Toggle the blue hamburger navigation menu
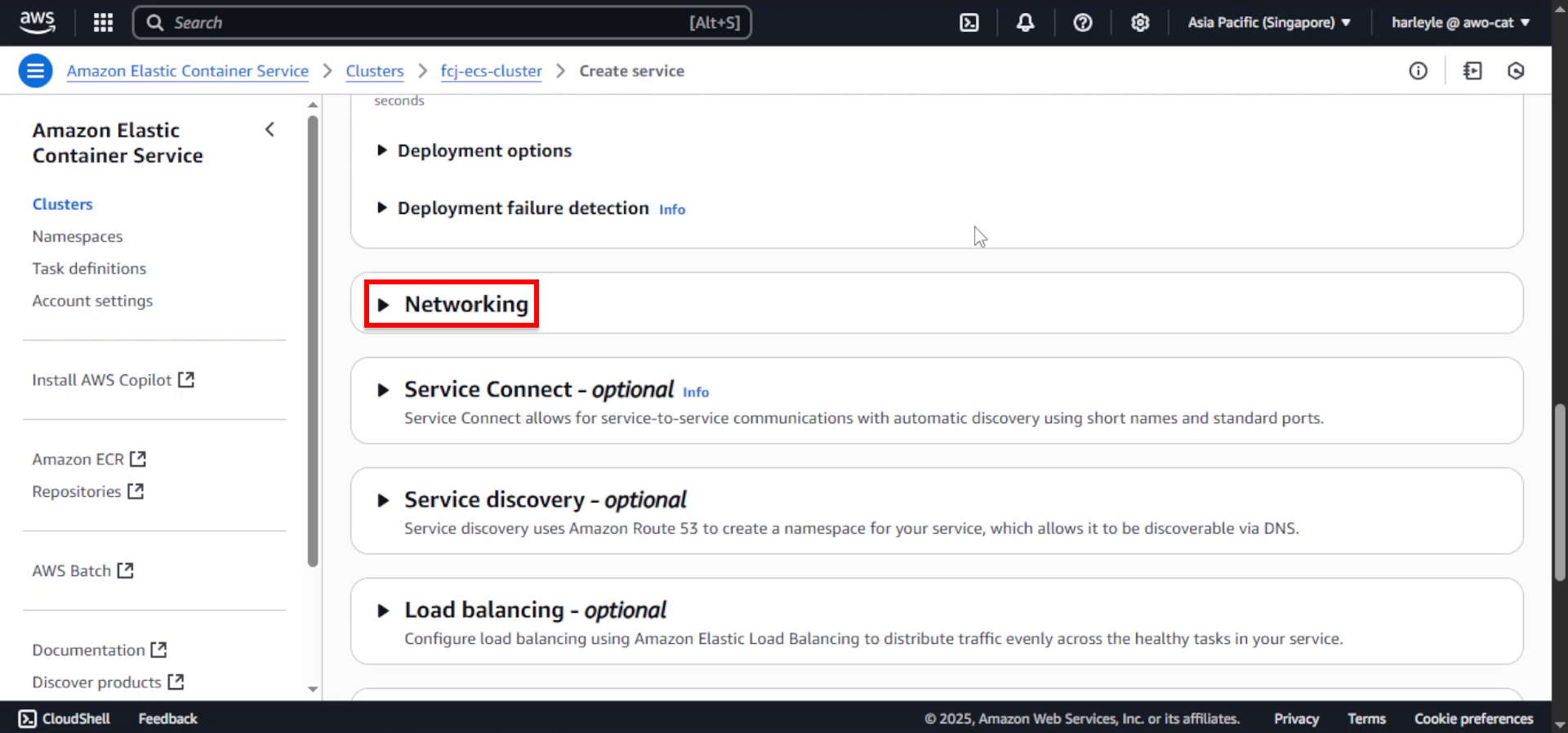The image size is (1568, 733). coord(35,71)
